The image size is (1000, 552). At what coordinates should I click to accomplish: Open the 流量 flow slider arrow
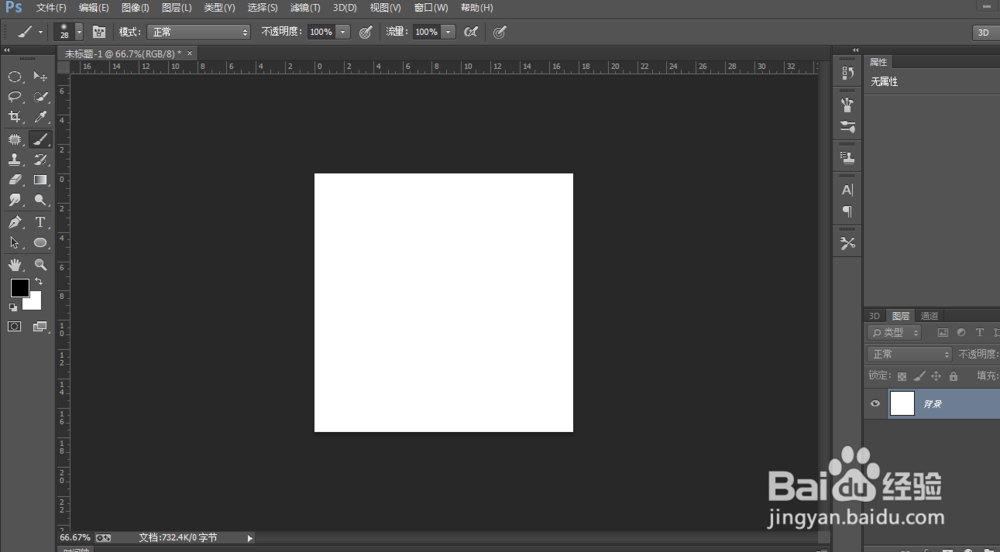tap(448, 32)
